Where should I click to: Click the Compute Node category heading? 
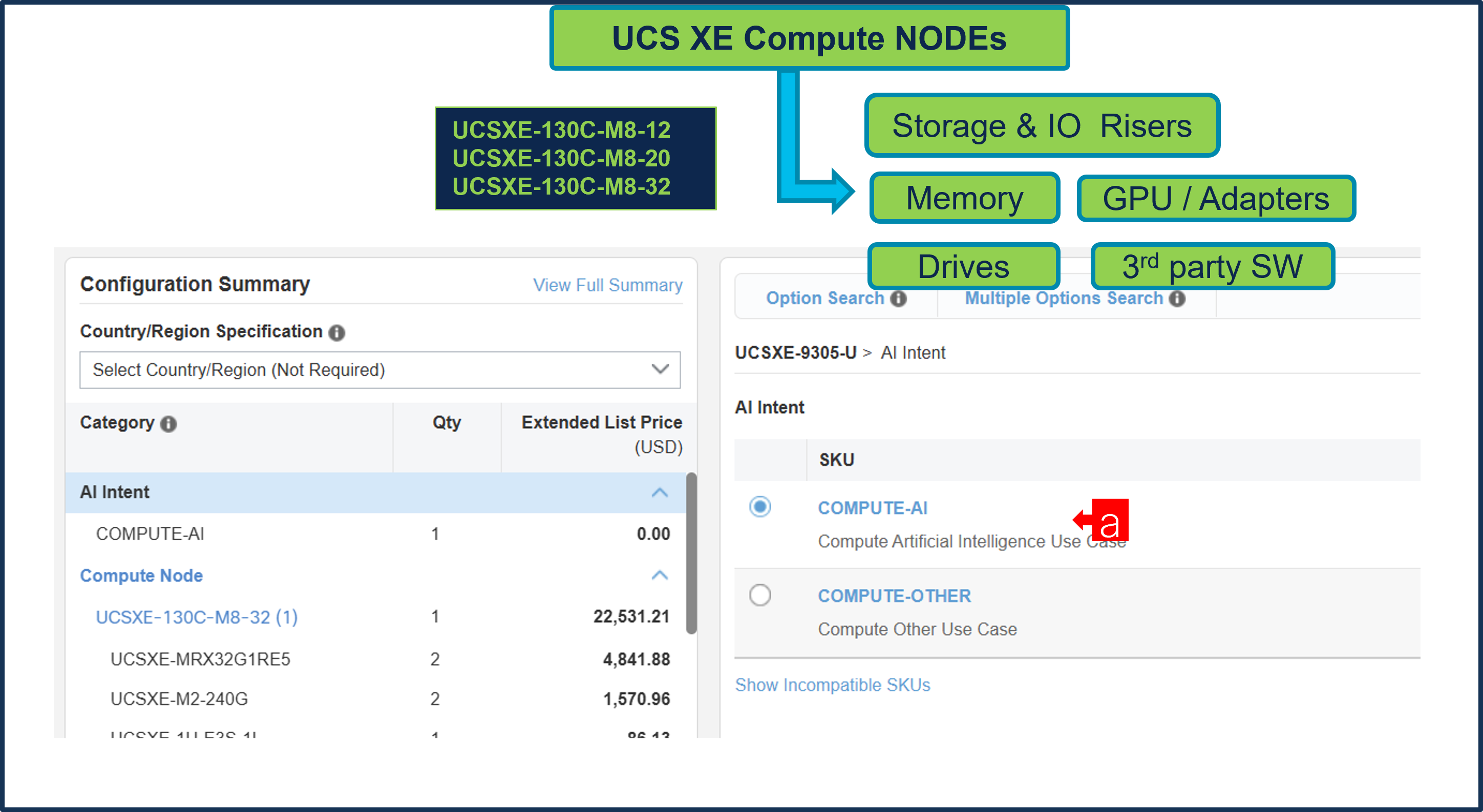pos(141,575)
